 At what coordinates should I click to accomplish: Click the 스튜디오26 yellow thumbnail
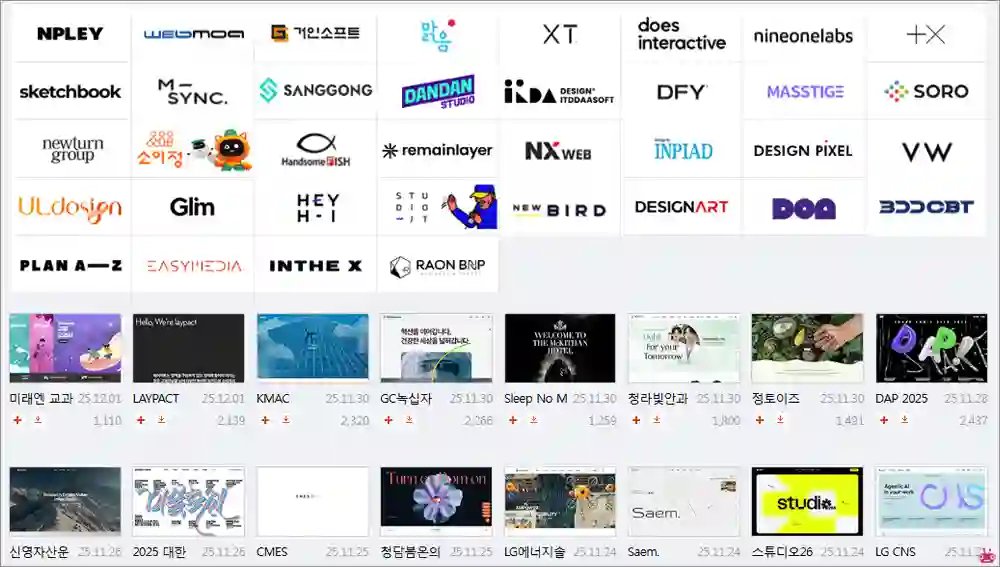point(807,502)
